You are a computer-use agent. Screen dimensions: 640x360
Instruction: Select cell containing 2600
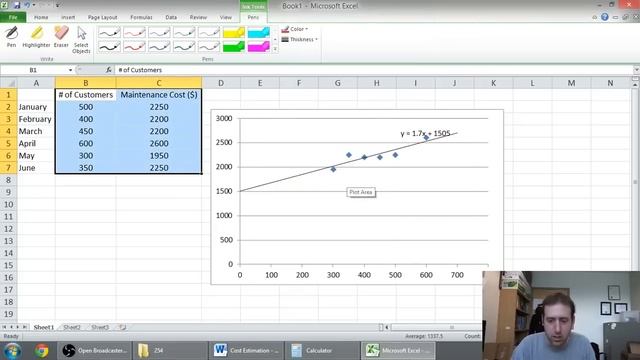tap(159, 144)
